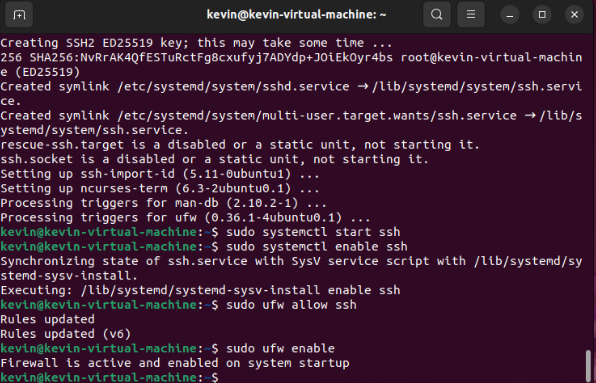596x383 pixels.
Task: Click 'Executing: /lib/systemd/systemd-sysv-install' line
Action: point(200,290)
